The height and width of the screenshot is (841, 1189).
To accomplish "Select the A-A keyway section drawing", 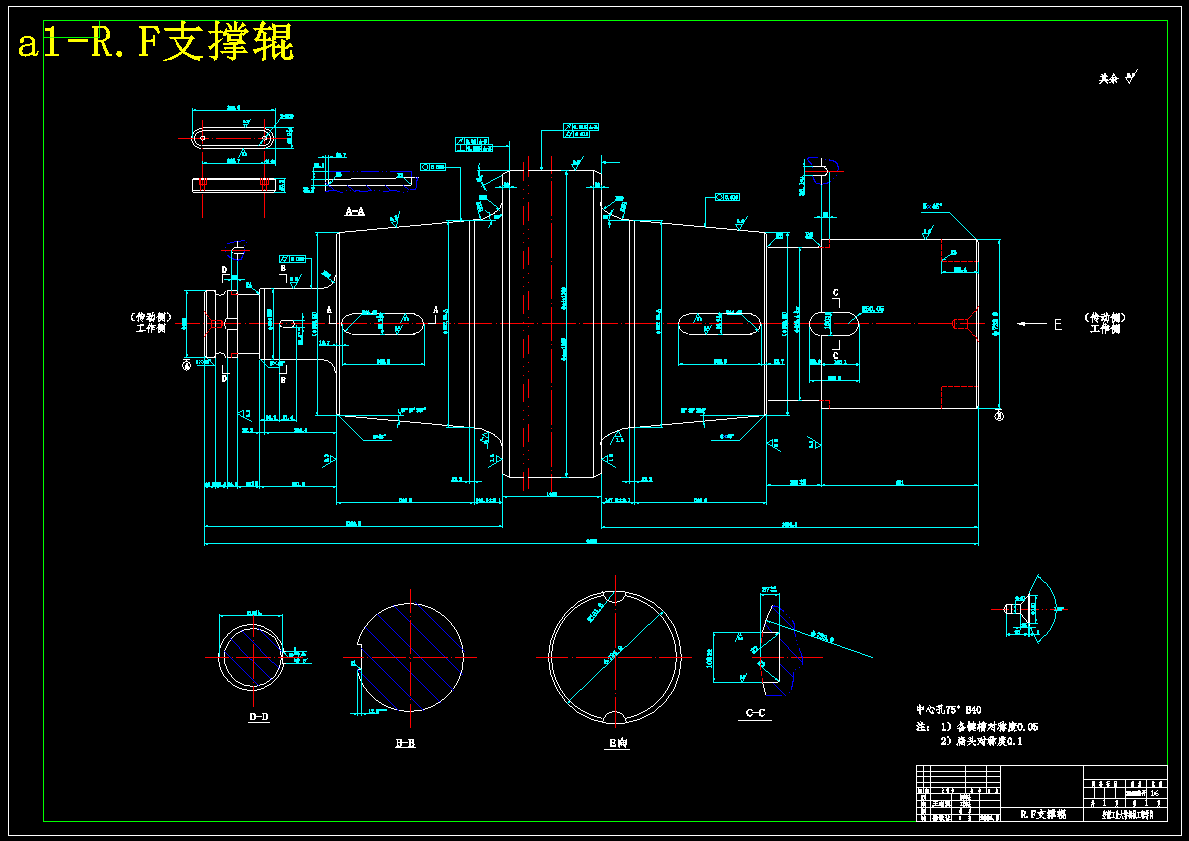I will pyautogui.click(x=372, y=180).
